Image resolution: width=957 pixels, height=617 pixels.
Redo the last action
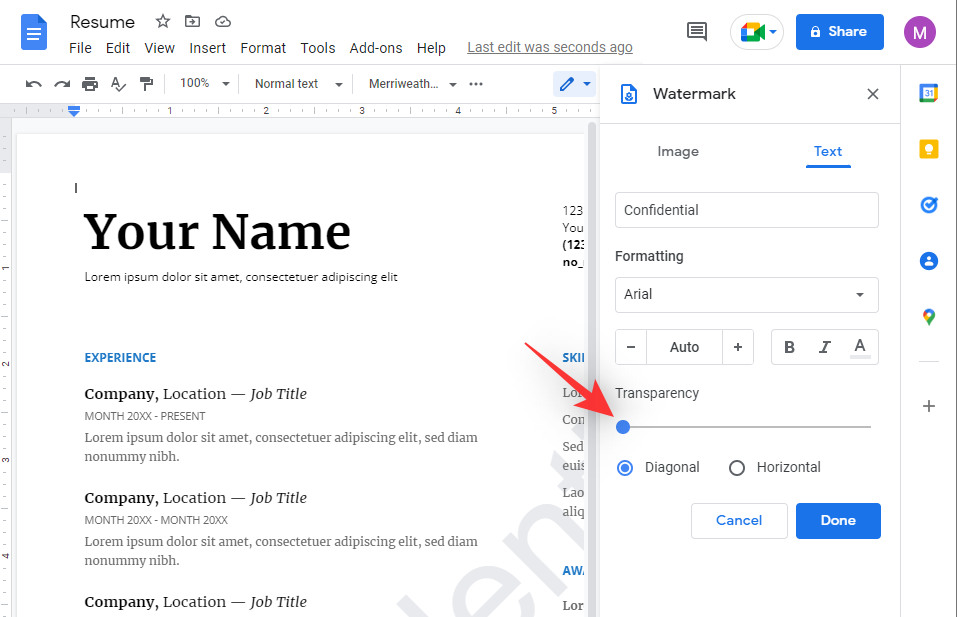pos(62,84)
